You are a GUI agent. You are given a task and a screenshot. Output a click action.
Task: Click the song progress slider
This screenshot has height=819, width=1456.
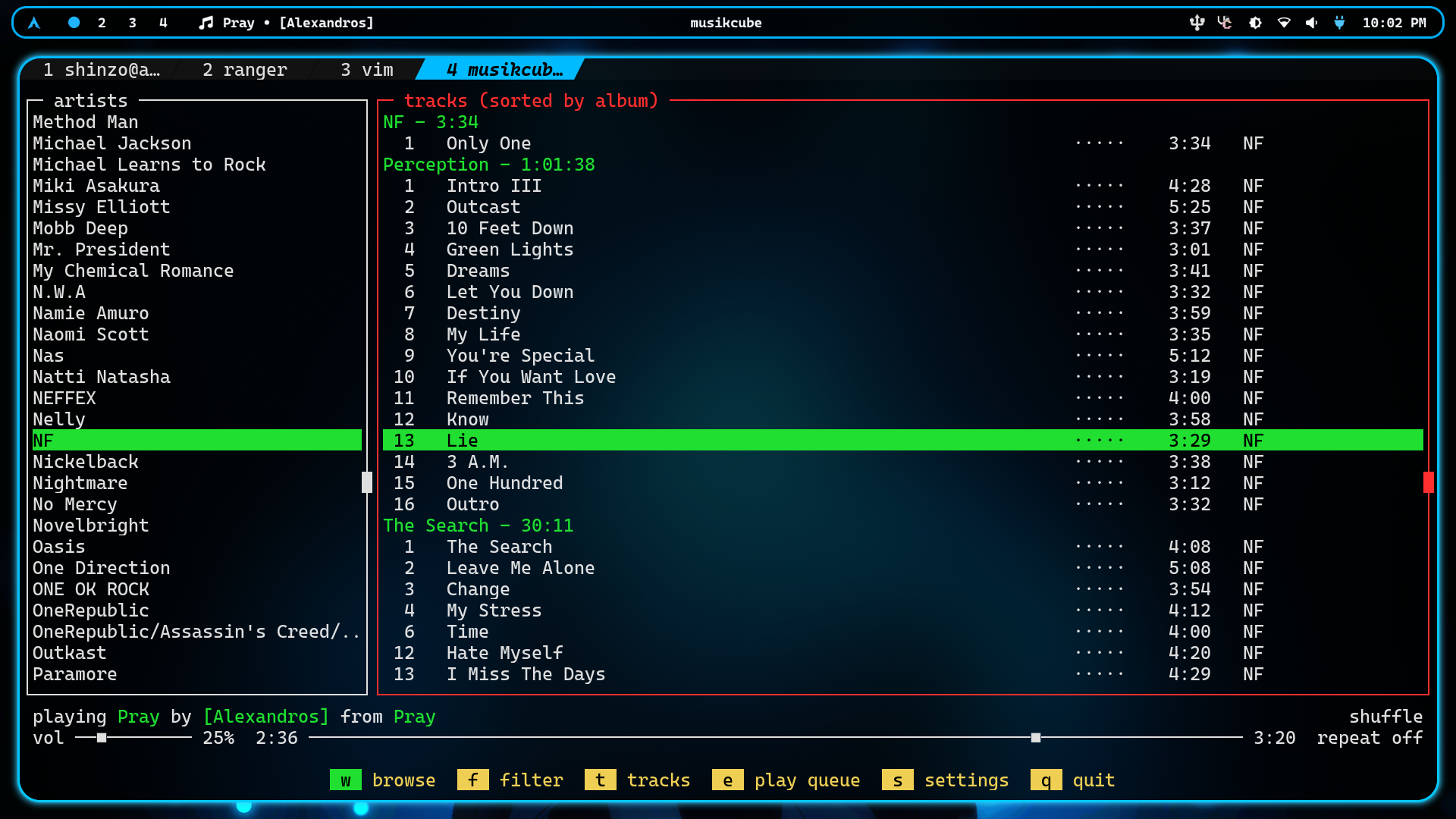pyautogui.click(x=1036, y=736)
